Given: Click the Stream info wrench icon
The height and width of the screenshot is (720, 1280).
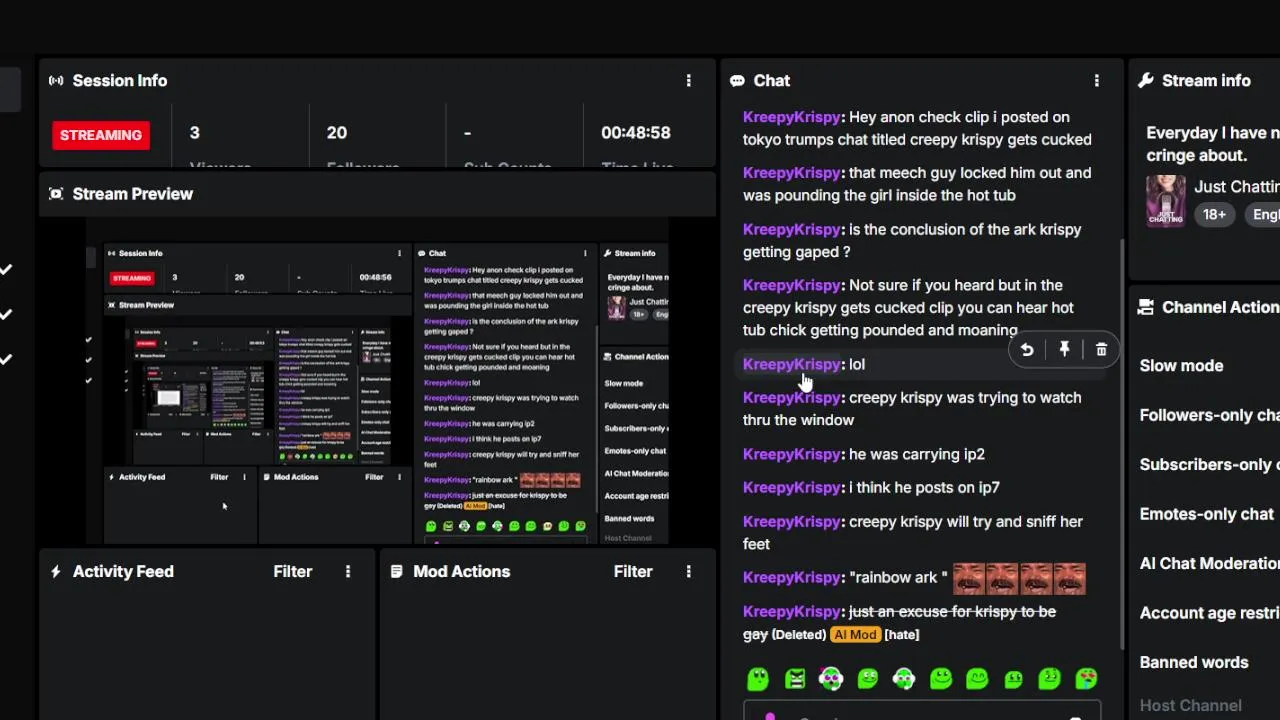Looking at the screenshot, I should click(x=1146, y=81).
